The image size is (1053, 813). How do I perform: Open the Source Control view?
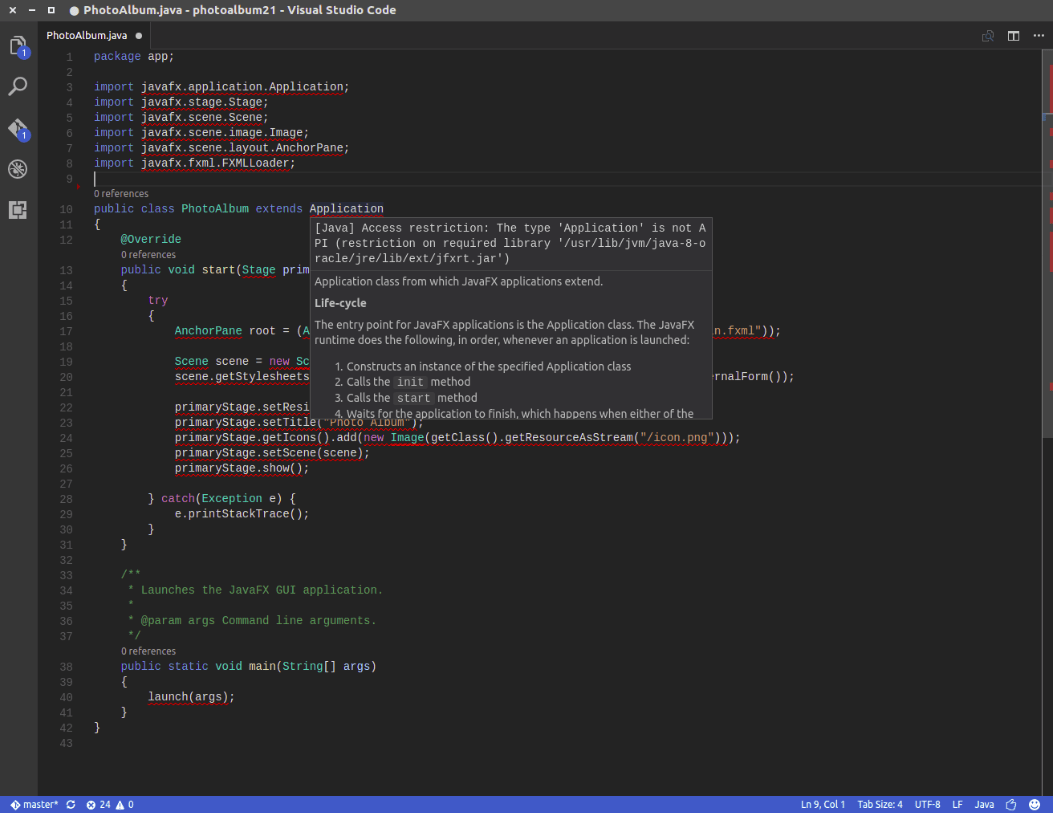click(x=17, y=127)
